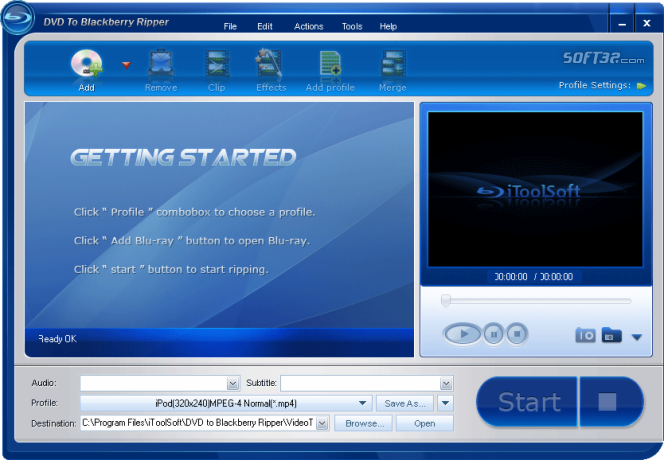Open the dropdown next to Save As
This screenshot has height=460, width=664.
pos(445,403)
